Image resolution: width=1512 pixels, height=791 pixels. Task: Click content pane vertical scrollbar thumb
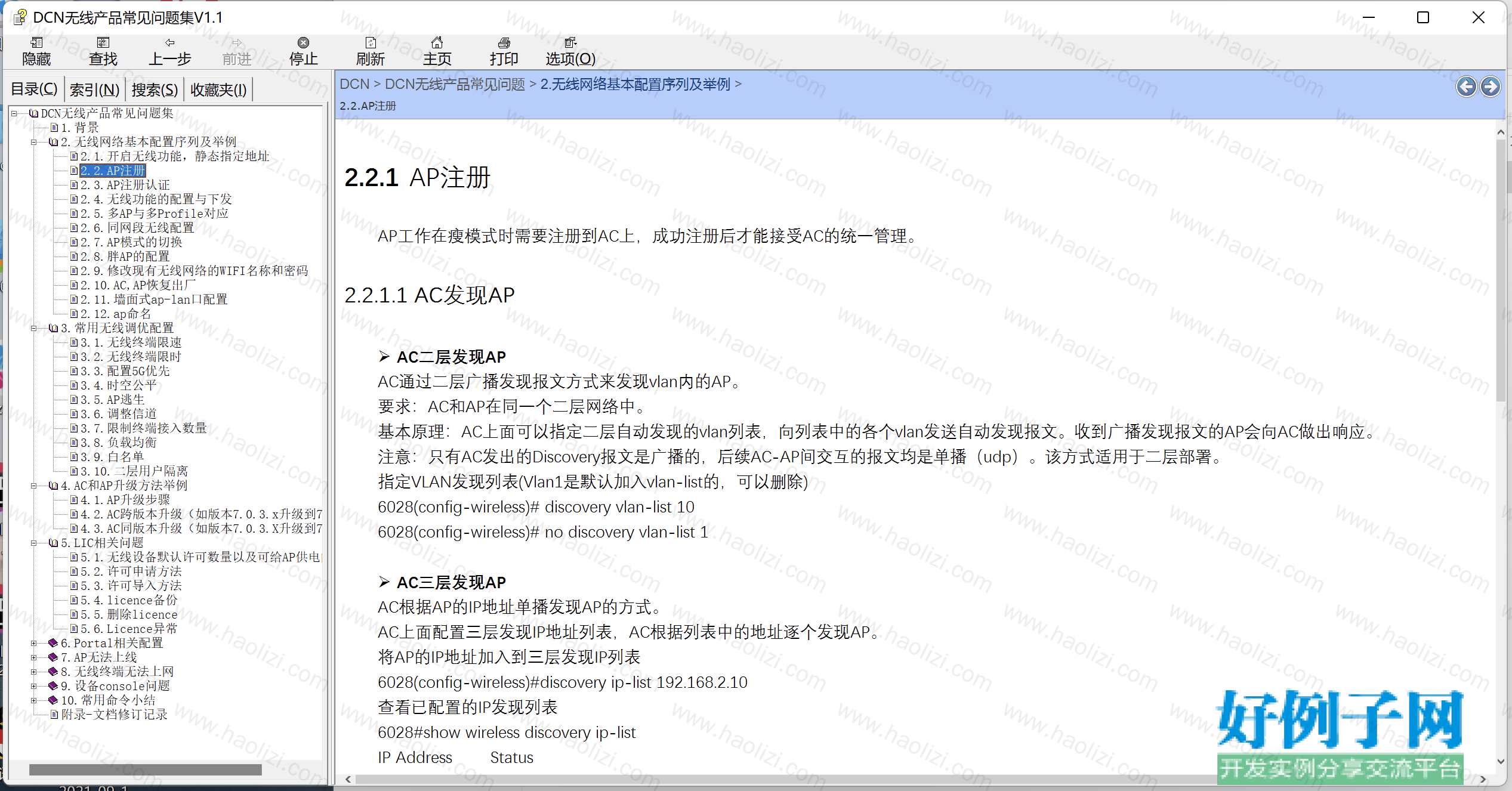coord(1501,271)
